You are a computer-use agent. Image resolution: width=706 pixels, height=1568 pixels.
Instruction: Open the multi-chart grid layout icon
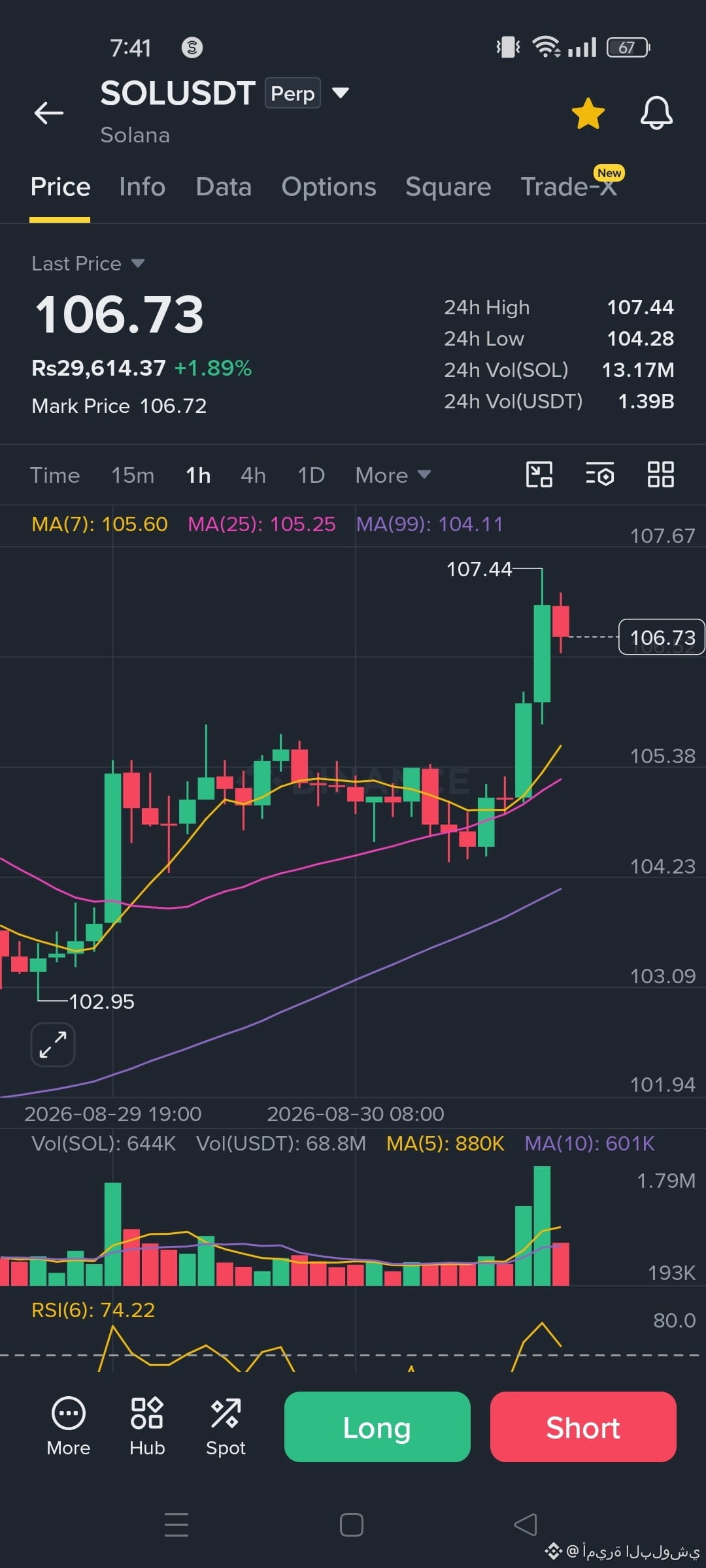660,474
